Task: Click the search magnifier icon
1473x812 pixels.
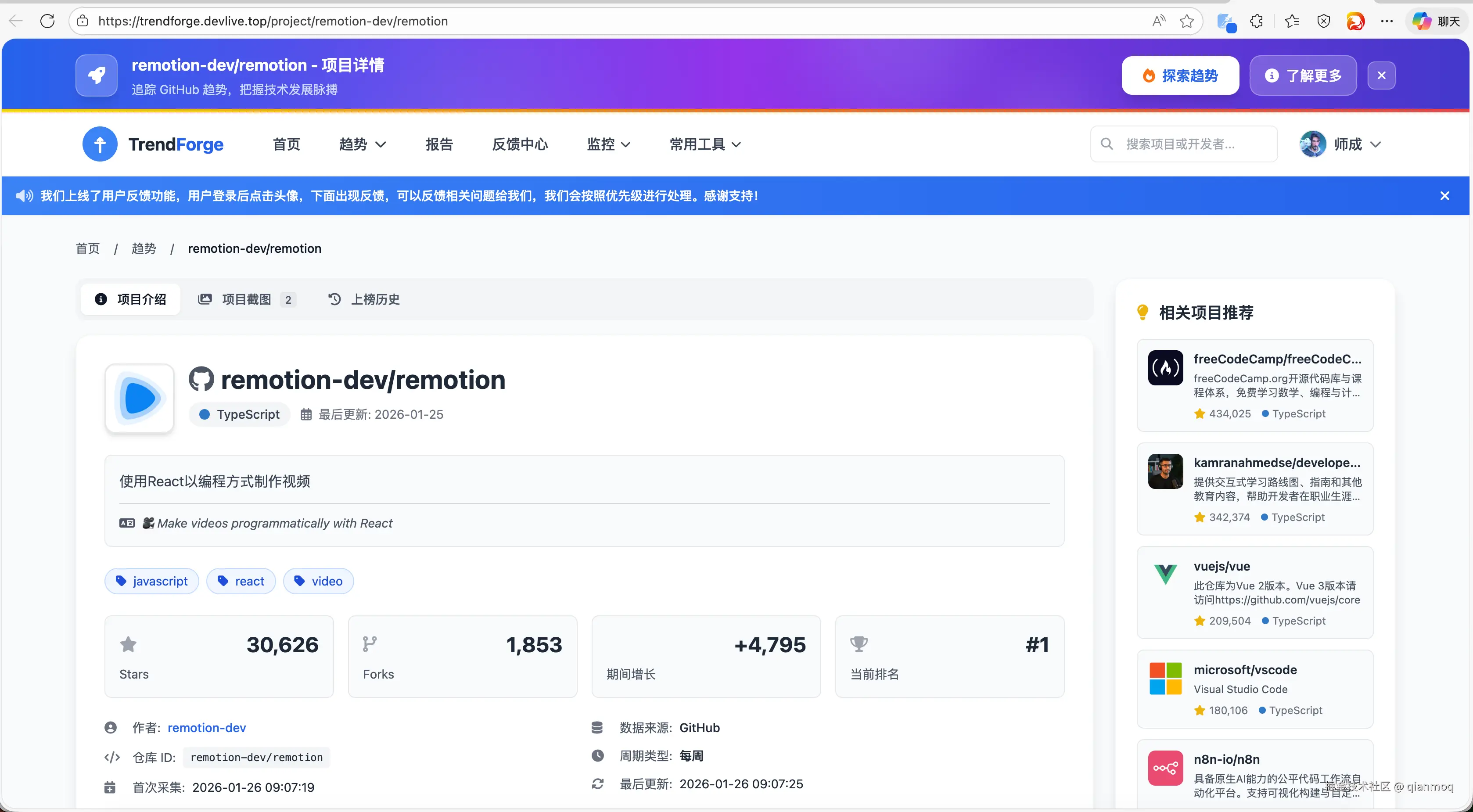Action: (x=1107, y=144)
